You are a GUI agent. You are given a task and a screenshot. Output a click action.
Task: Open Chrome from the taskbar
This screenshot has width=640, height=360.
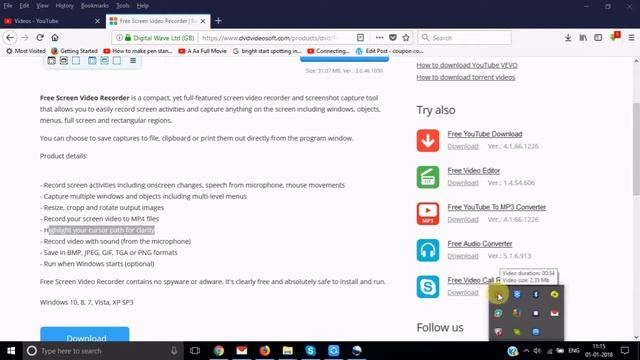(x=219, y=351)
